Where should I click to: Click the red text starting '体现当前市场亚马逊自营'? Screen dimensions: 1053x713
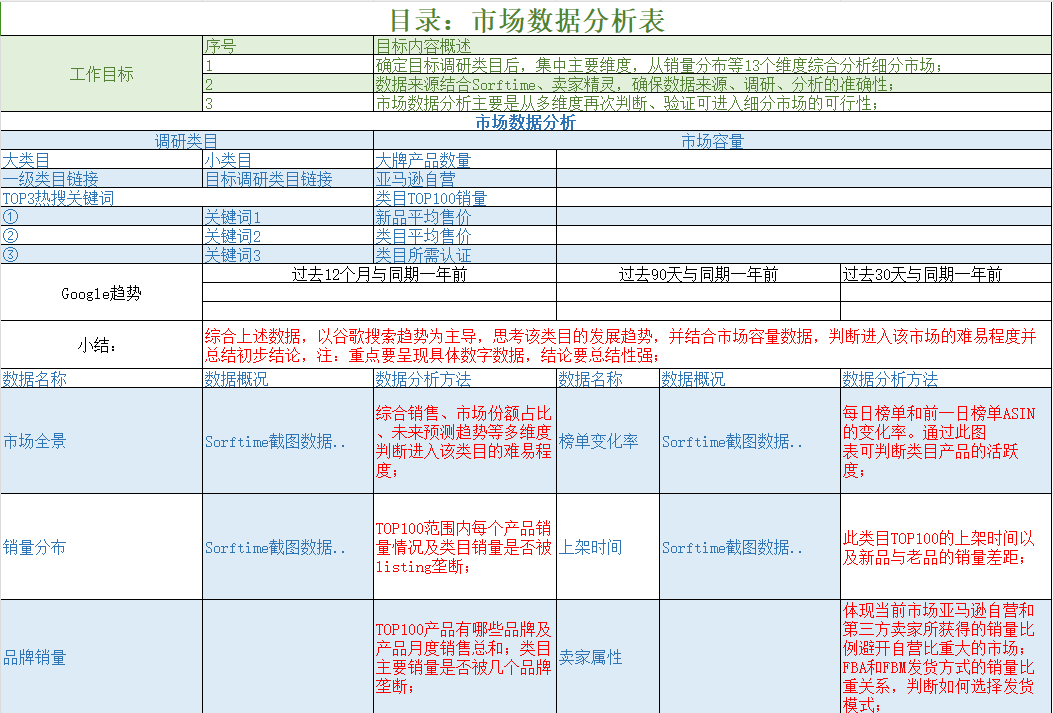click(946, 657)
